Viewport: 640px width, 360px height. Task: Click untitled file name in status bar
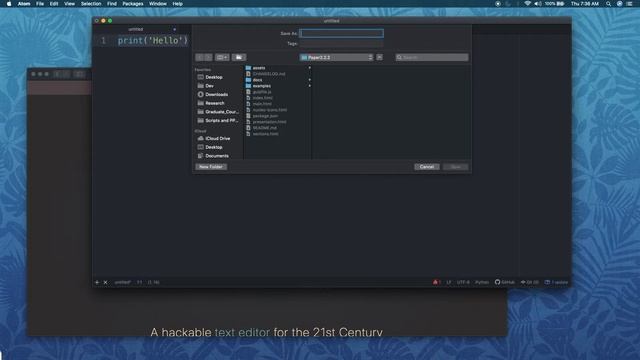click(x=122, y=282)
